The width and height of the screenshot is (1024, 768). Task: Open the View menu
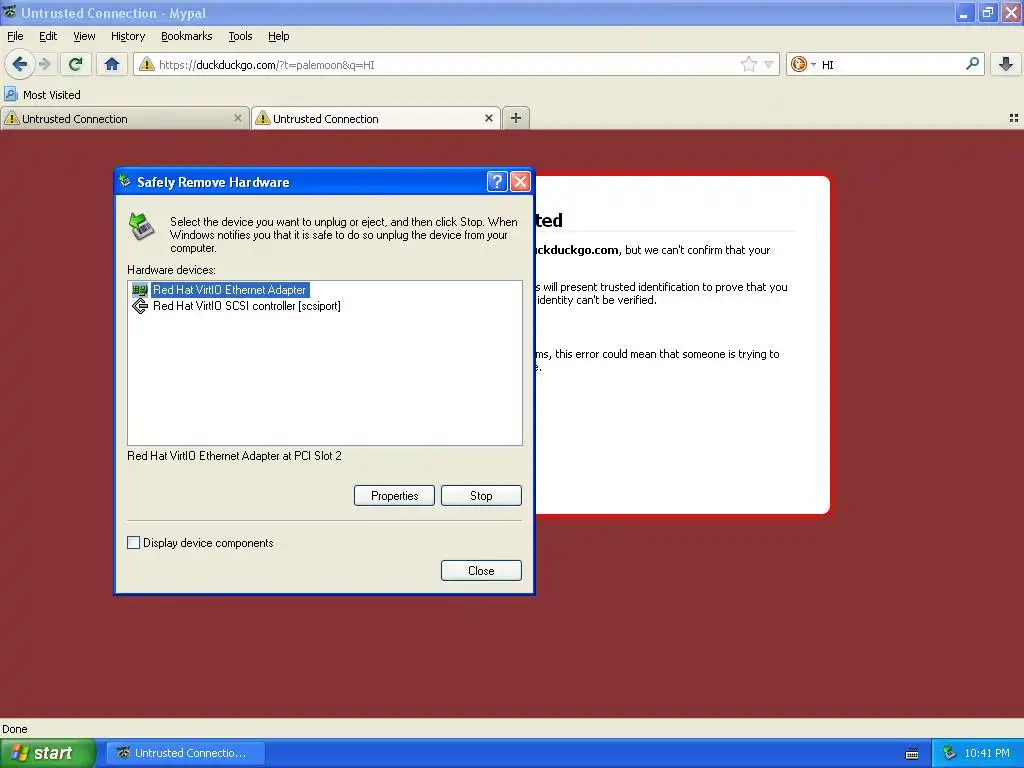[84, 36]
